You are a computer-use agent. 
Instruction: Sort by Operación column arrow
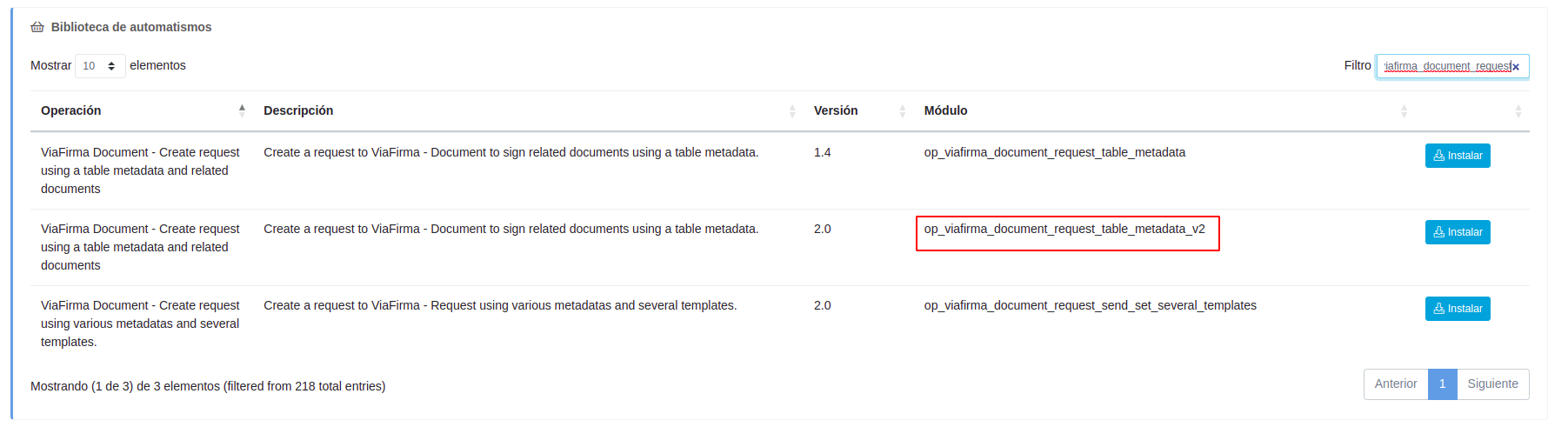coord(242,110)
